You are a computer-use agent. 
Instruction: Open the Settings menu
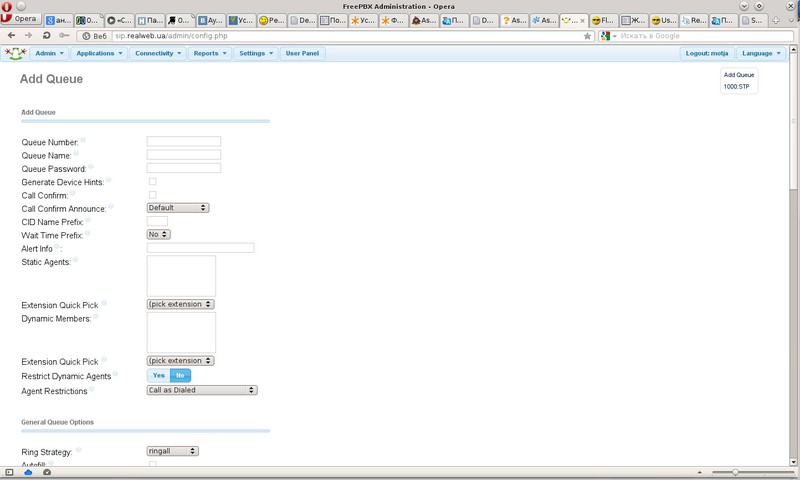click(x=256, y=54)
